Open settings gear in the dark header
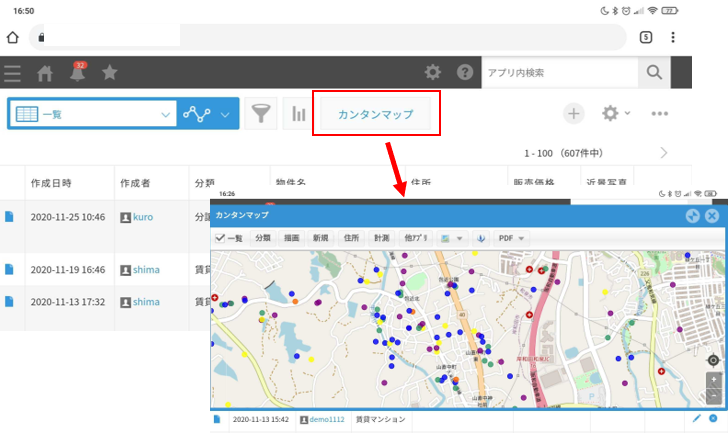The height and width of the screenshot is (433, 728). [x=433, y=72]
